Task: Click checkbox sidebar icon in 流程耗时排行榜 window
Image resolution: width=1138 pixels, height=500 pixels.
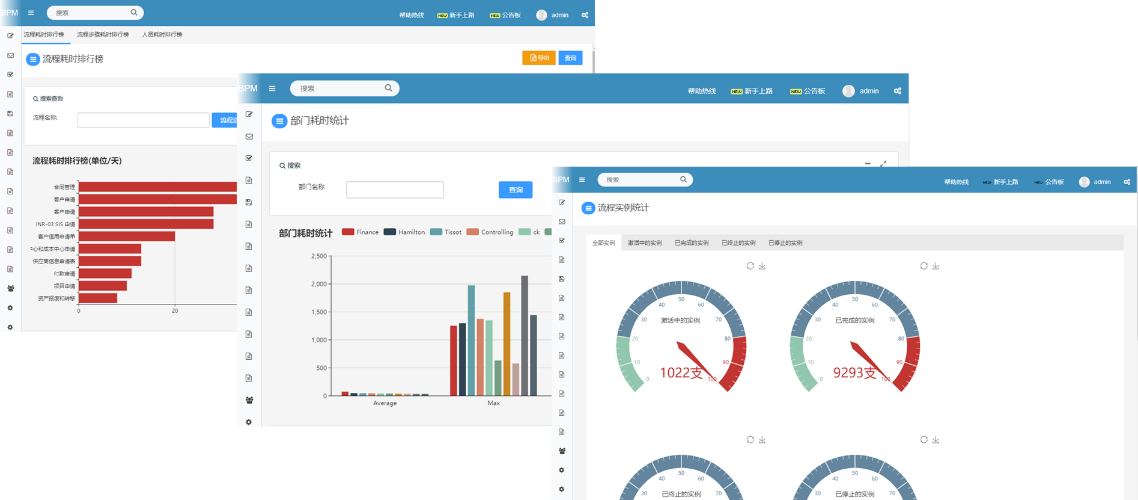Action: [x=10, y=74]
